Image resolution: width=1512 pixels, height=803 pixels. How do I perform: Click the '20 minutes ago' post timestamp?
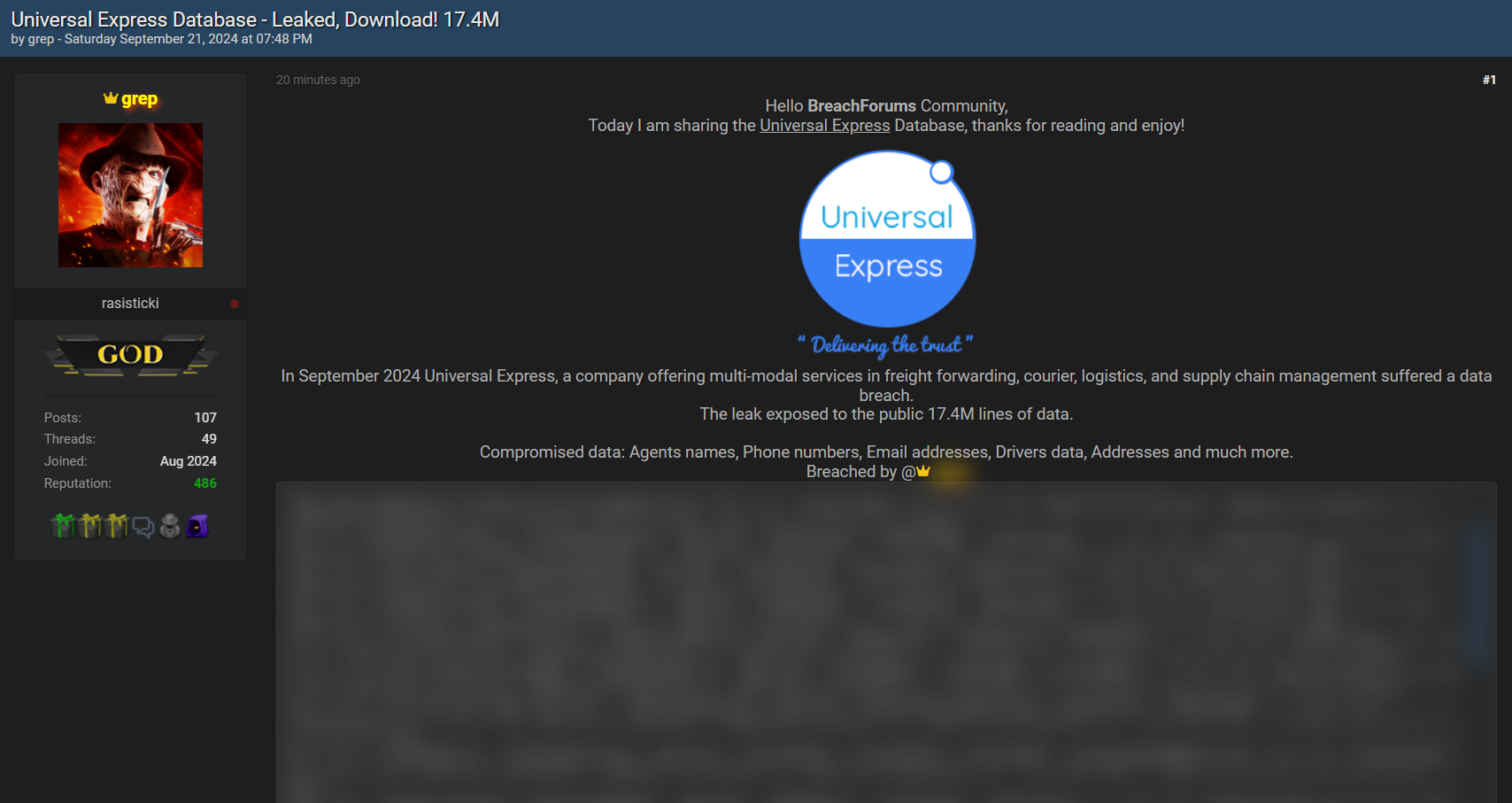click(318, 80)
